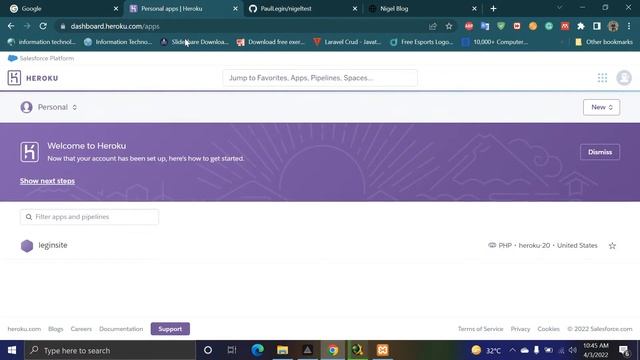Close the Google tab
The image size is (640, 360).
coord(116,9)
